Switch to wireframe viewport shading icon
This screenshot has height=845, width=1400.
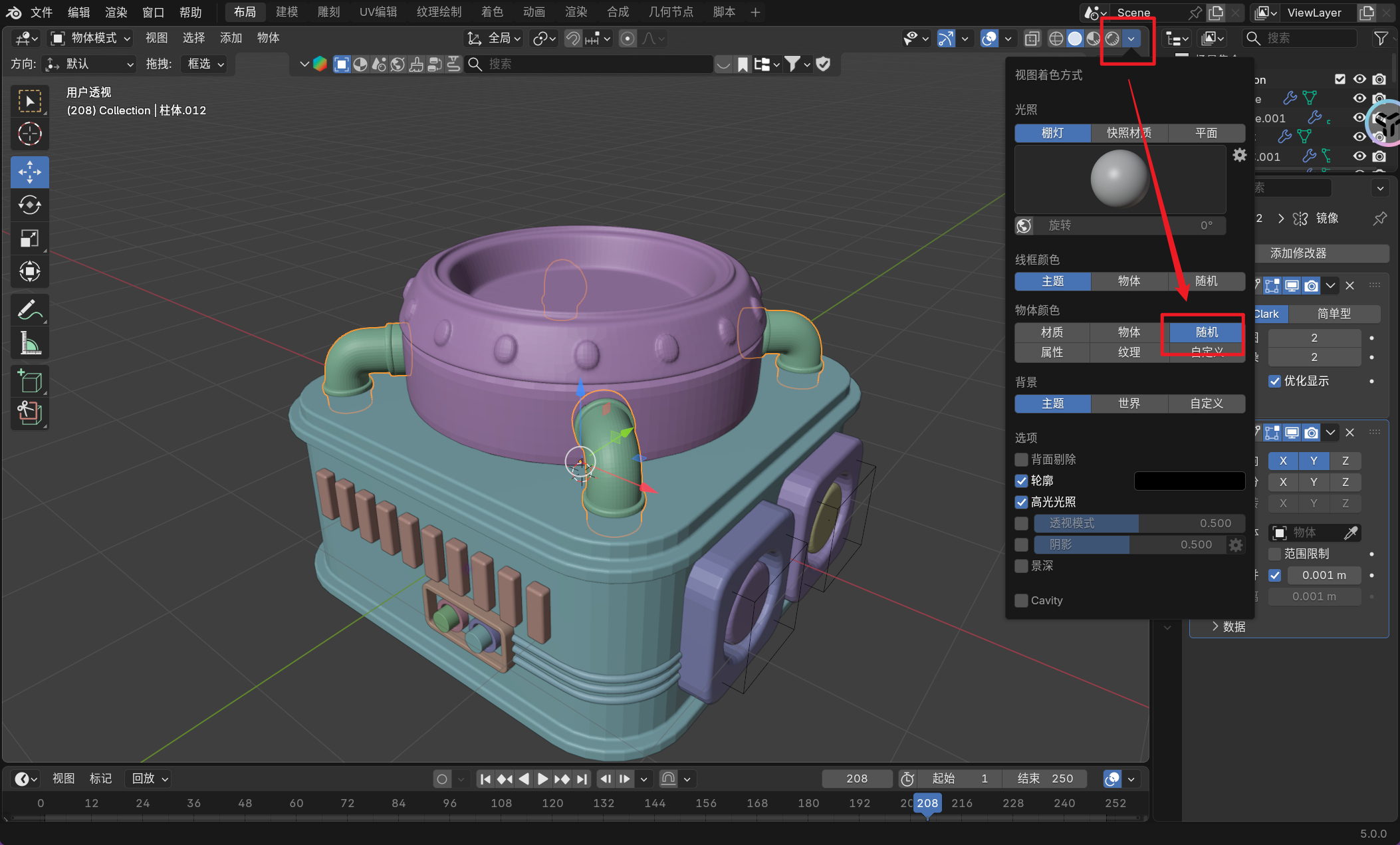pos(1056,39)
